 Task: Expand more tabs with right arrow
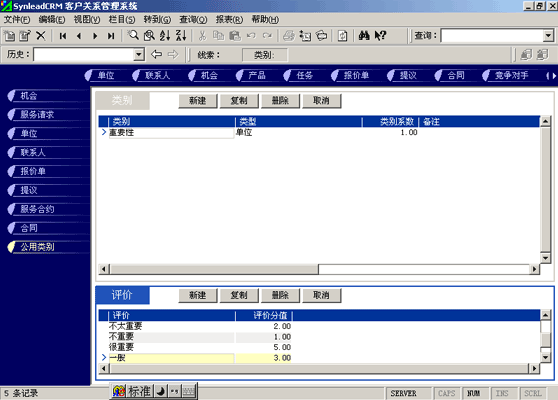(554, 75)
